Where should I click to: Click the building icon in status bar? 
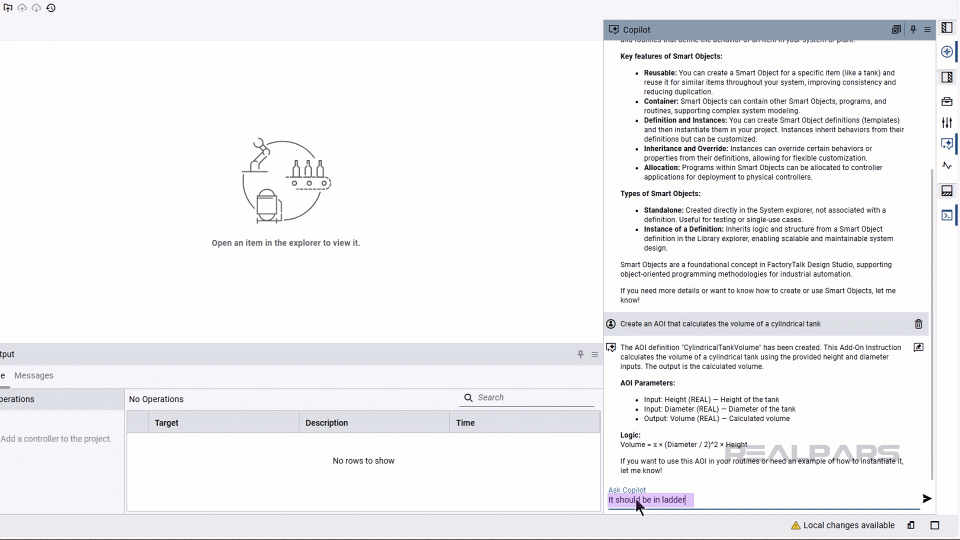[x=911, y=525]
